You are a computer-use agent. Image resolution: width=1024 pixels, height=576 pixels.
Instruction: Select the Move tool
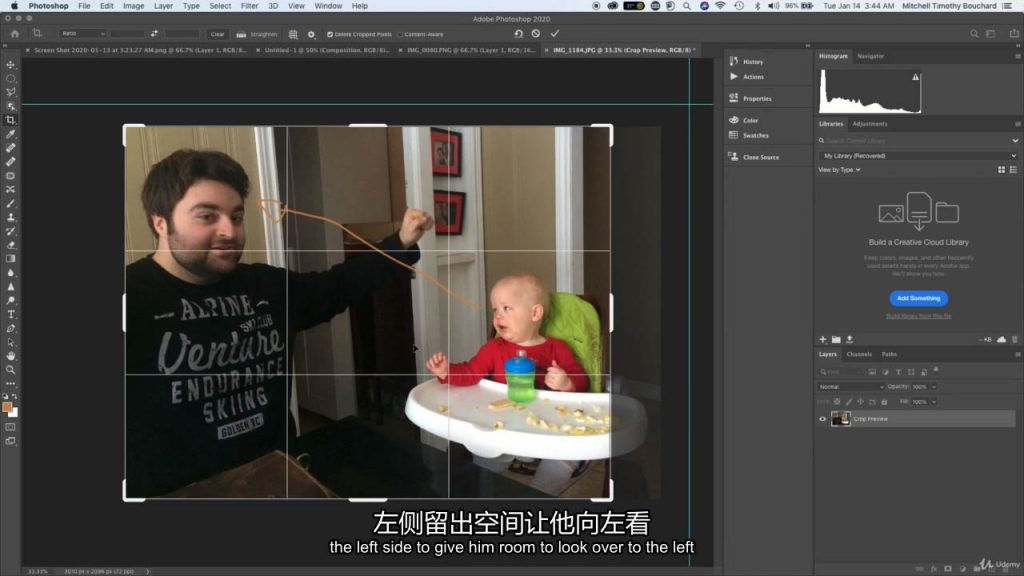(x=10, y=65)
